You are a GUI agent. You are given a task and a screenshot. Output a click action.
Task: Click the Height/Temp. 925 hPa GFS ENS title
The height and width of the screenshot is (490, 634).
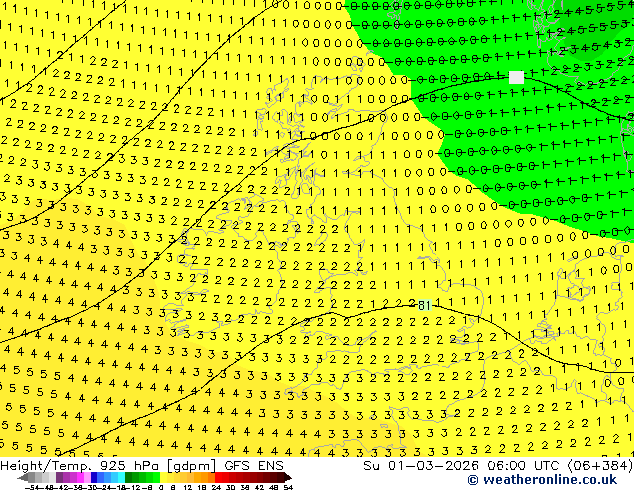(x=142, y=466)
